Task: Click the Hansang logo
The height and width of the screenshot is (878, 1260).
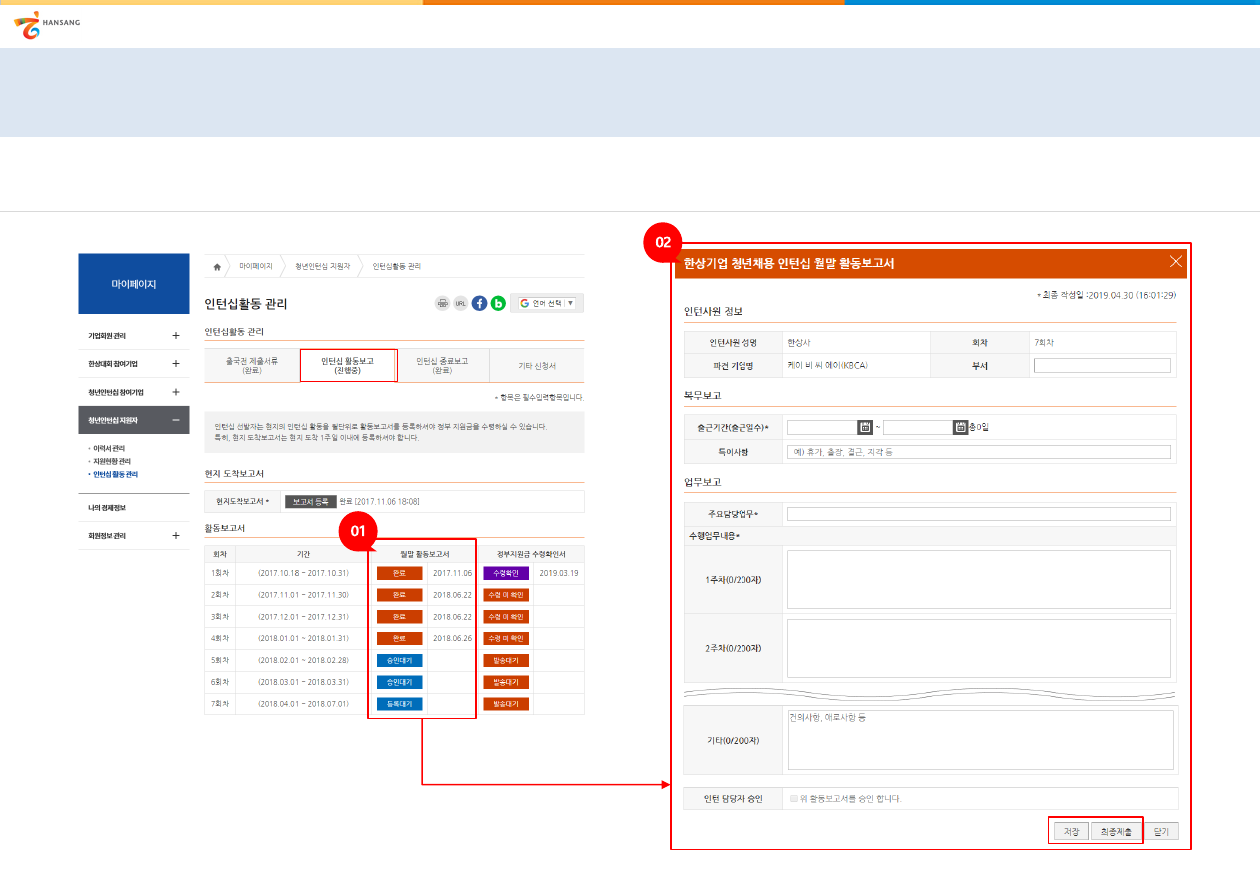Action: click(x=46, y=25)
